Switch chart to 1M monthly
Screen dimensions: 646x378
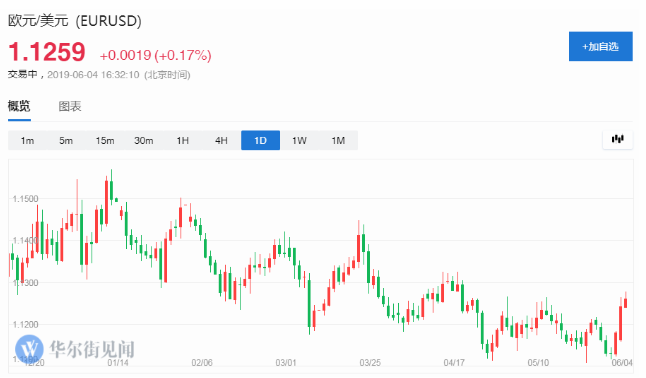point(338,141)
